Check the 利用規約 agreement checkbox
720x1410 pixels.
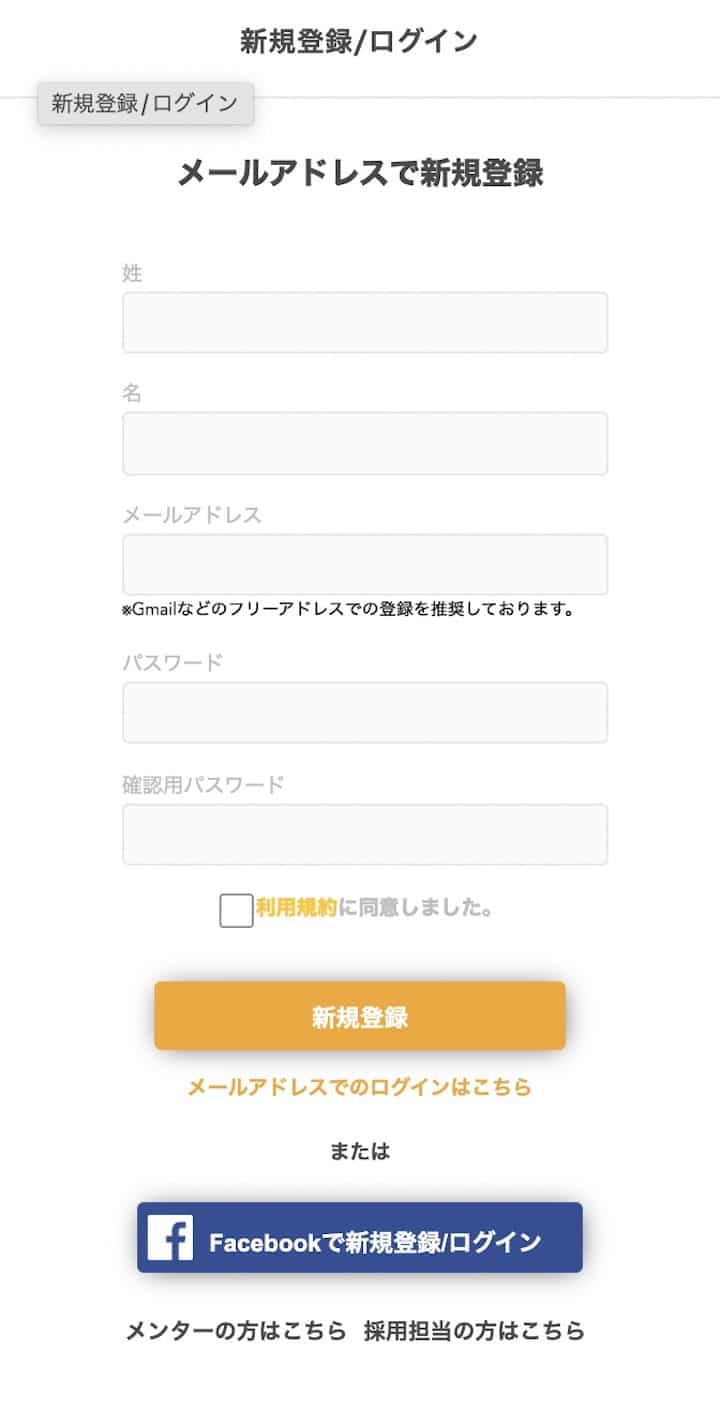tap(236, 910)
